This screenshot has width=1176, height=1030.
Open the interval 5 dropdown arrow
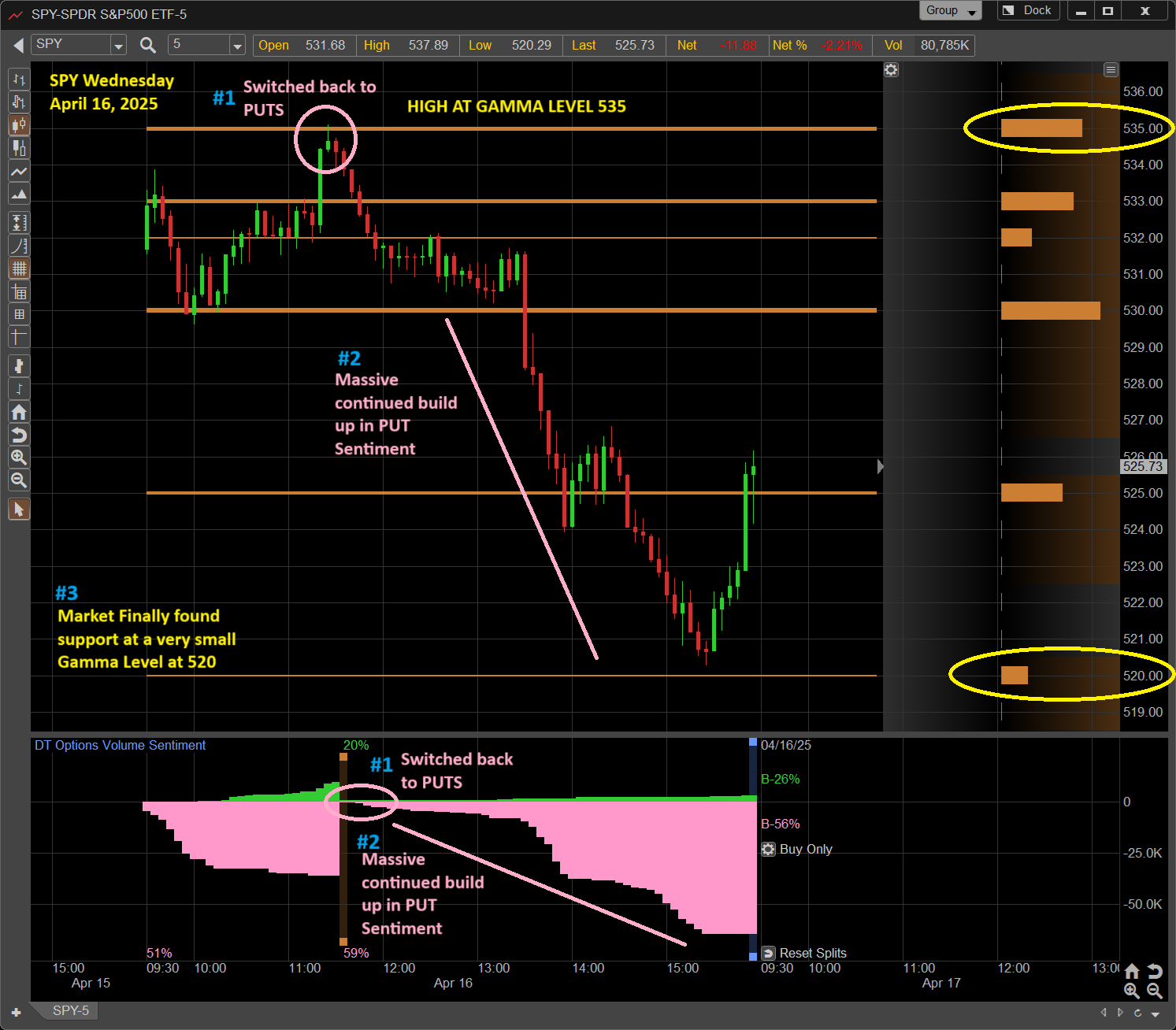click(237, 46)
